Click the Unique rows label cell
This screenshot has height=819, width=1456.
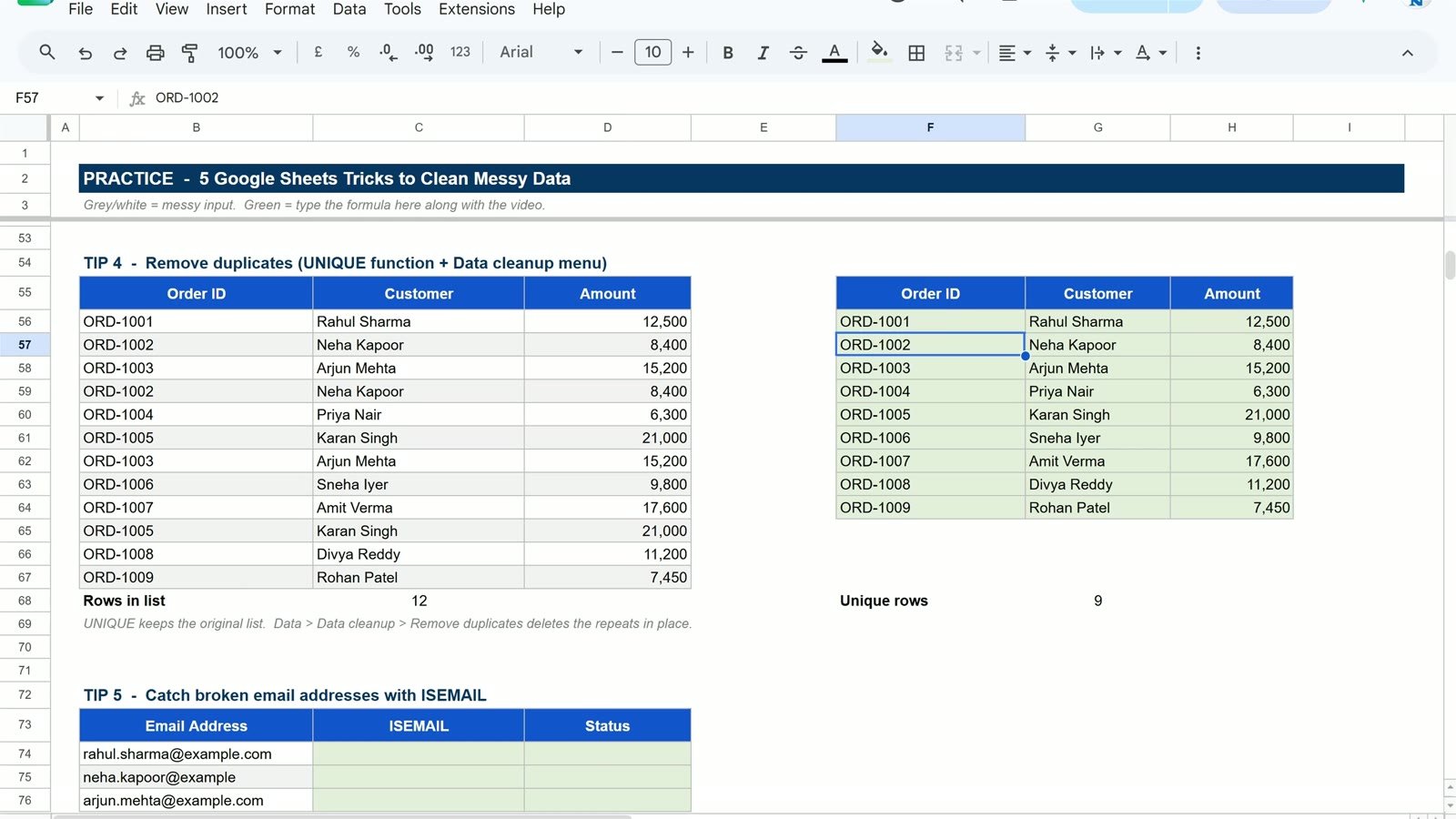930,601
